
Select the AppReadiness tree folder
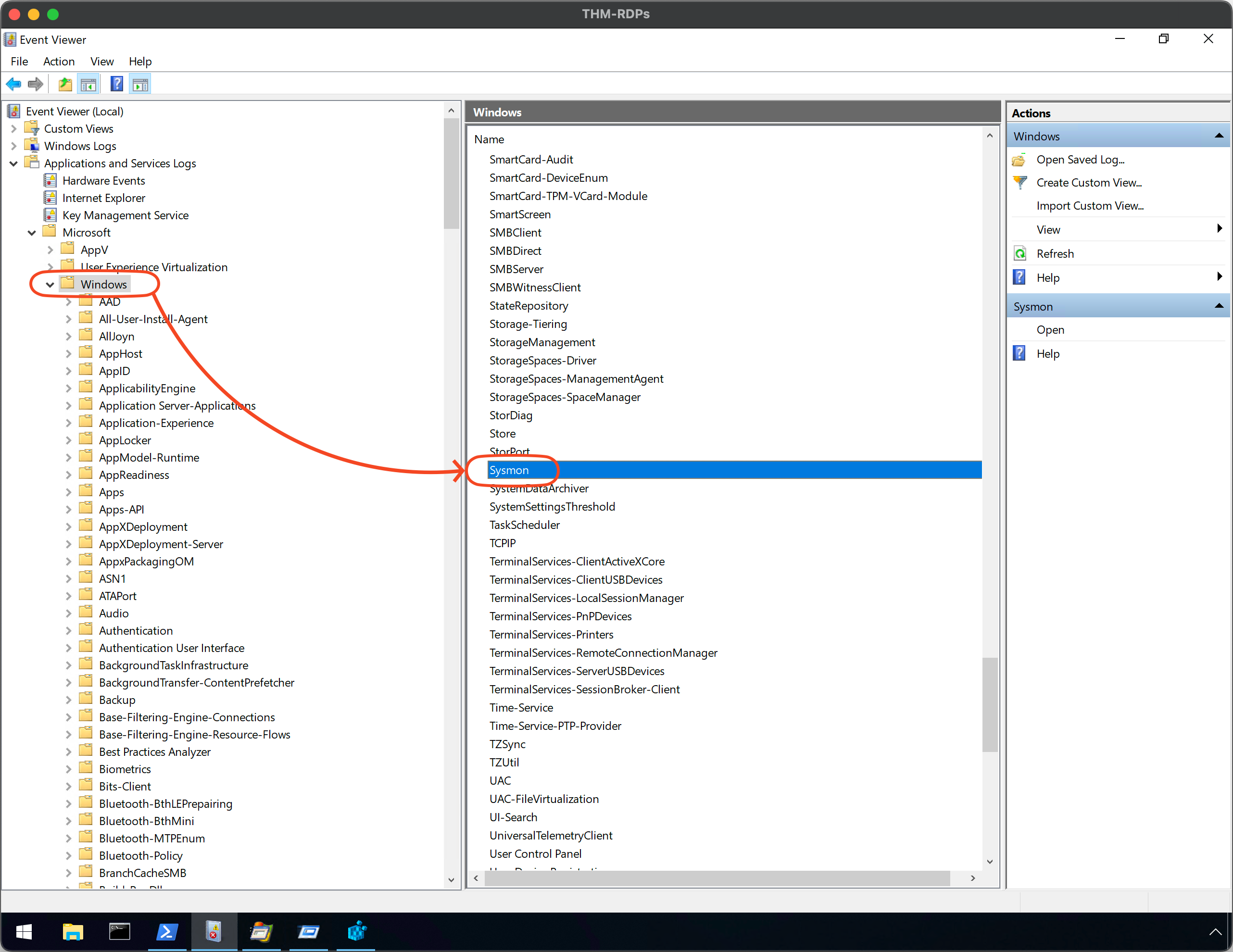click(134, 475)
